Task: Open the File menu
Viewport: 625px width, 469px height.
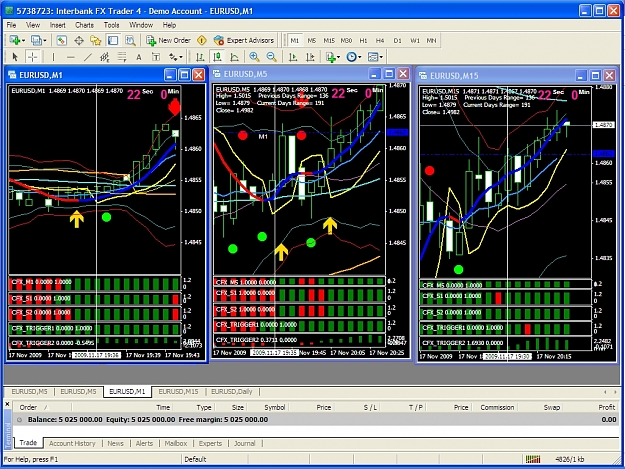Action: pyautogui.click(x=12, y=25)
